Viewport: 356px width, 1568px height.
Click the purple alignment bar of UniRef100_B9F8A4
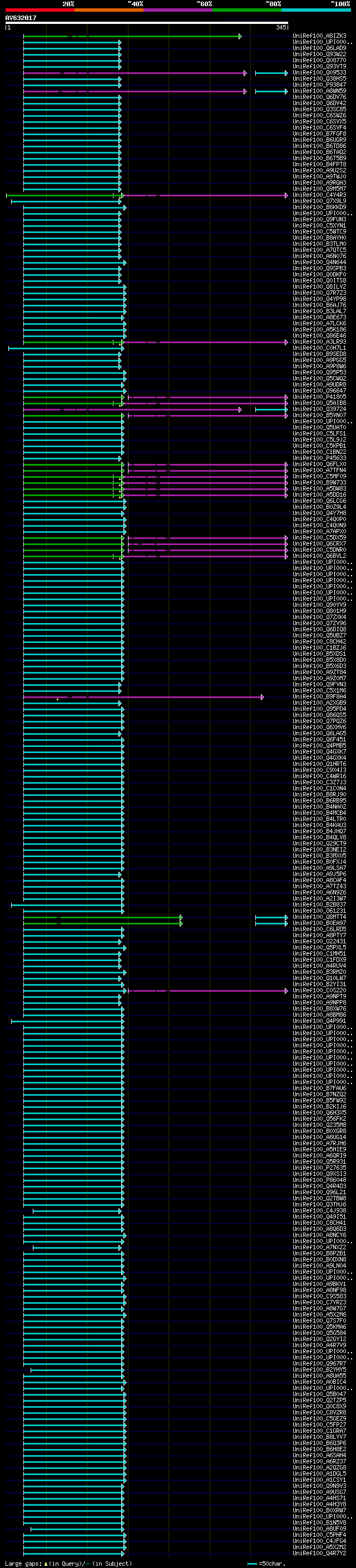(144, 697)
